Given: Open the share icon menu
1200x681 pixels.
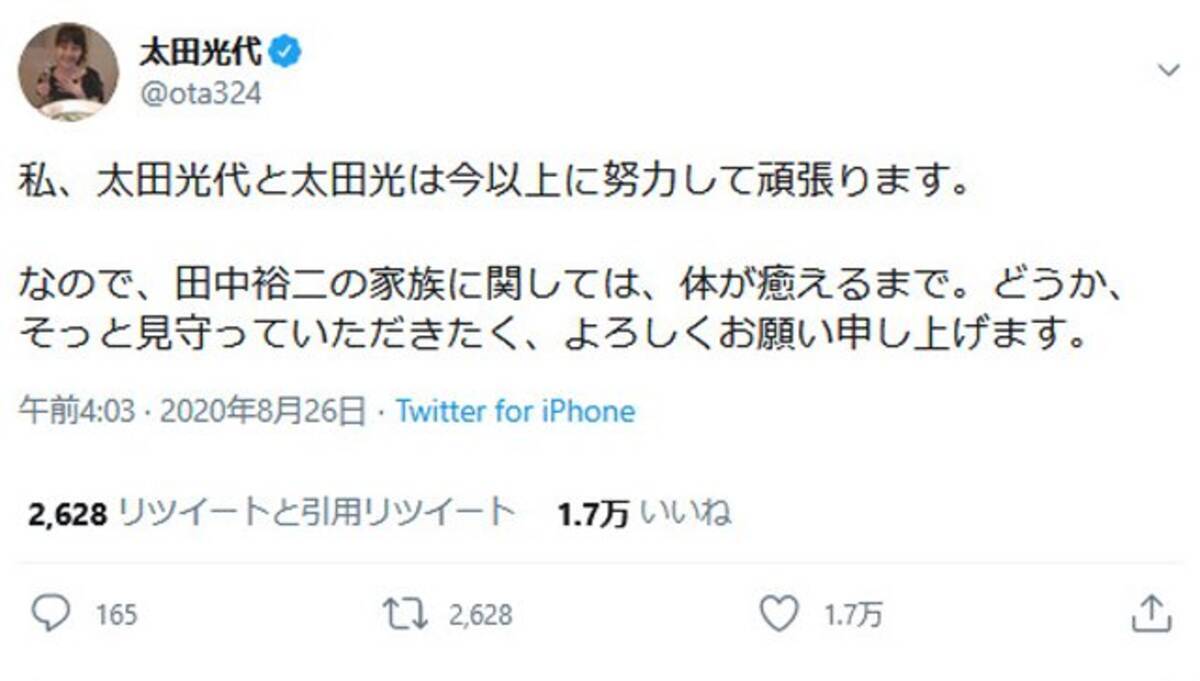Looking at the screenshot, I should coord(1151,613).
